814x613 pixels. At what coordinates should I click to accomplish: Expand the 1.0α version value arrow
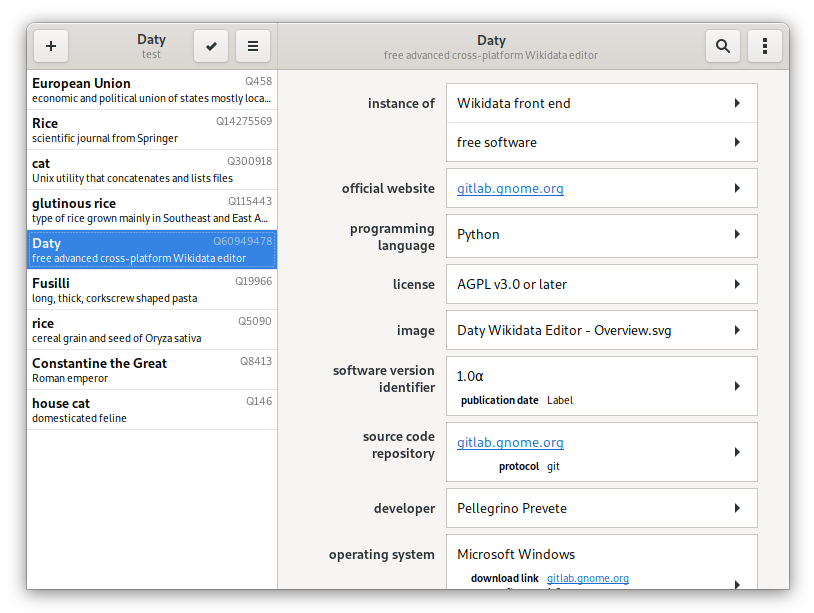point(737,386)
